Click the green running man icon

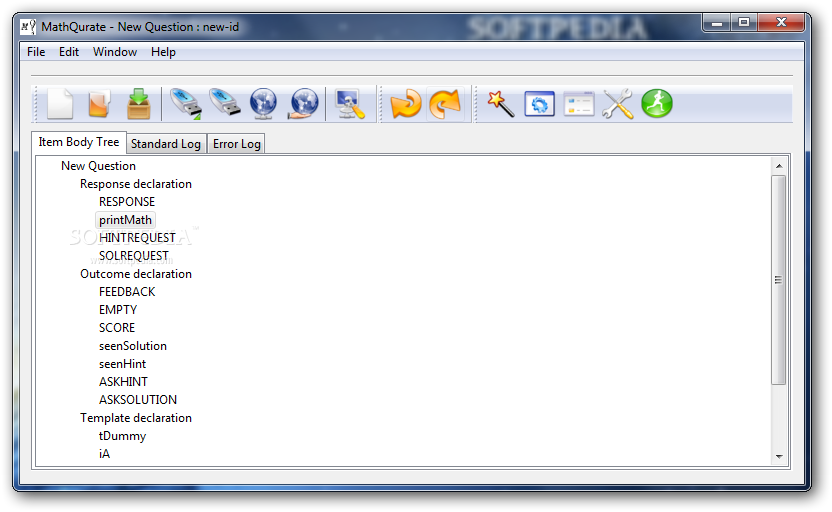click(657, 103)
